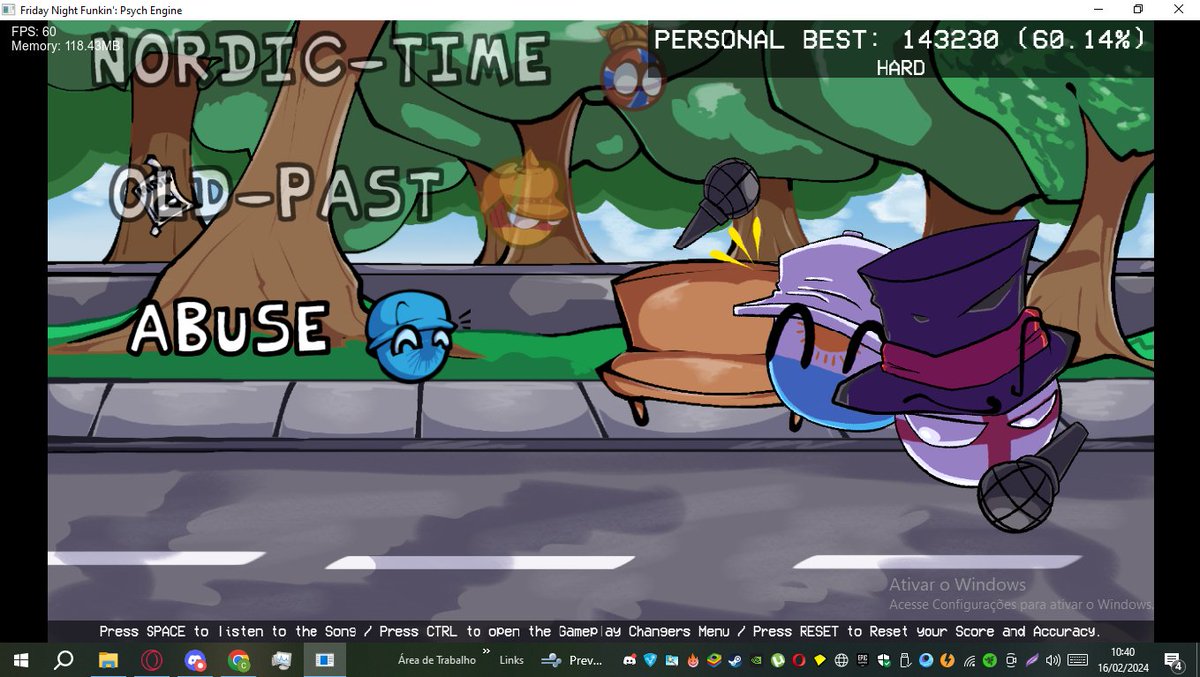Open Opera GX browser from taskbar
The height and width of the screenshot is (677, 1200).
(151, 660)
